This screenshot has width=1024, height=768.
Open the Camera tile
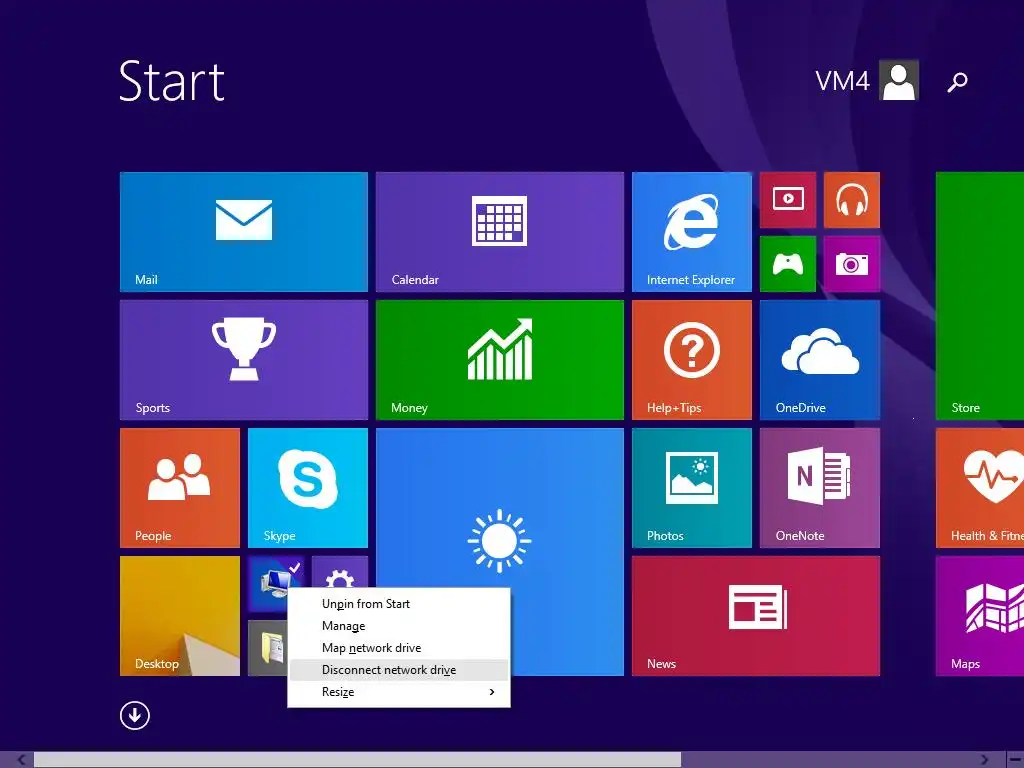[x=852, y=264]
